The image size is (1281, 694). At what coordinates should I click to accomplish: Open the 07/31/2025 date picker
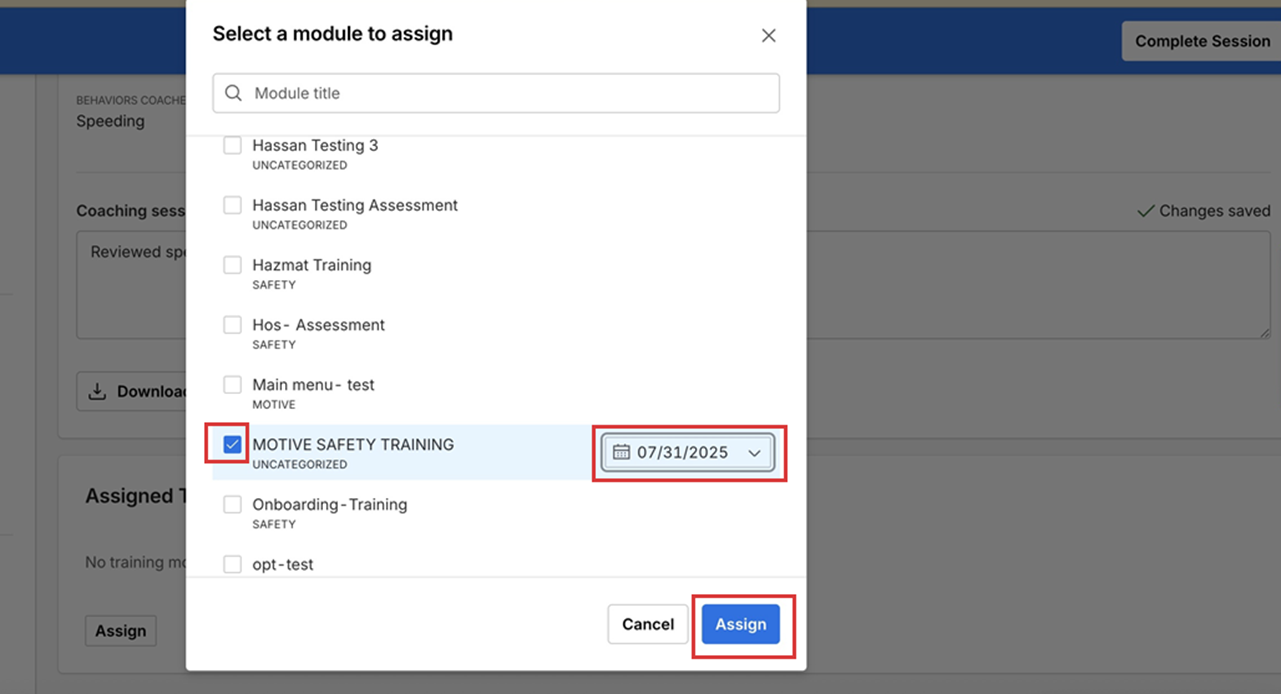point(683,453)
